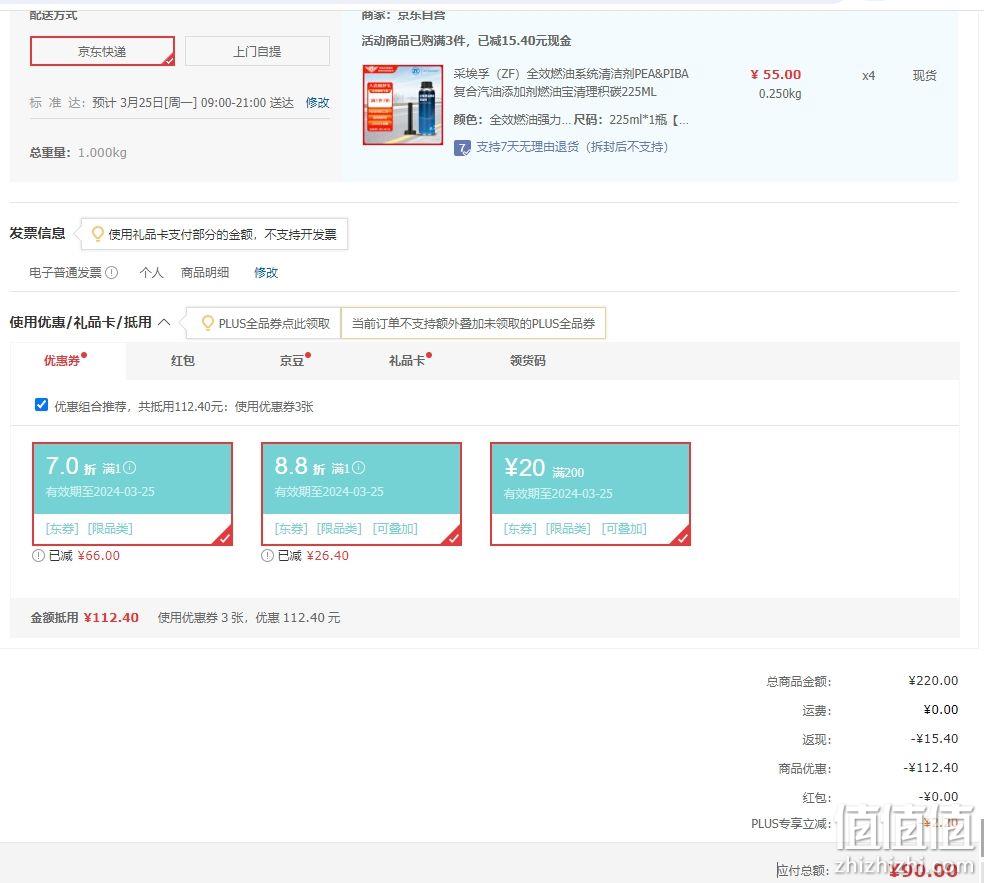Click 总重量 1.000kg text
Image resolution: width=984 pixels, height=883 pixels.
point(78,153)
